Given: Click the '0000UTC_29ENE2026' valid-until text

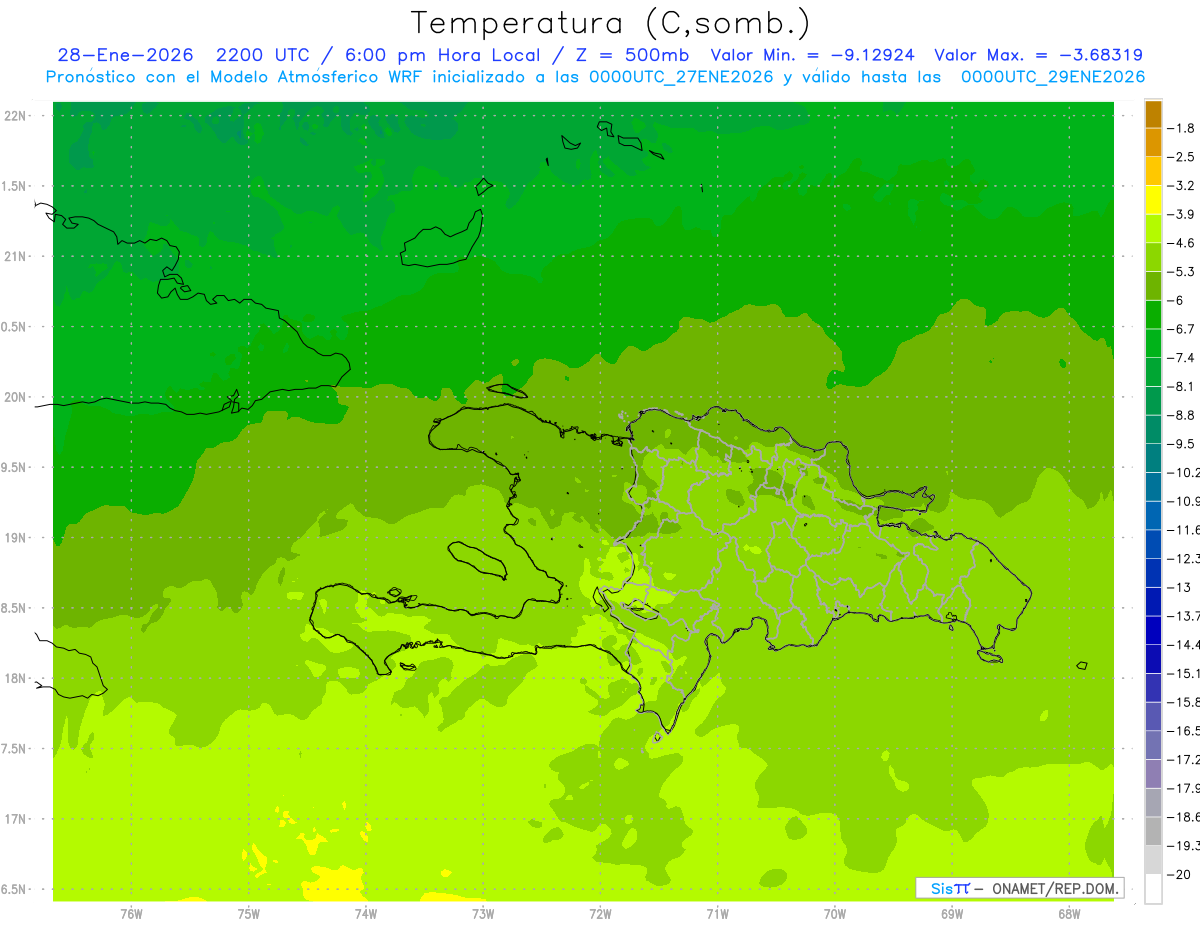Looking at the screenshot, I should point(1053,77).
